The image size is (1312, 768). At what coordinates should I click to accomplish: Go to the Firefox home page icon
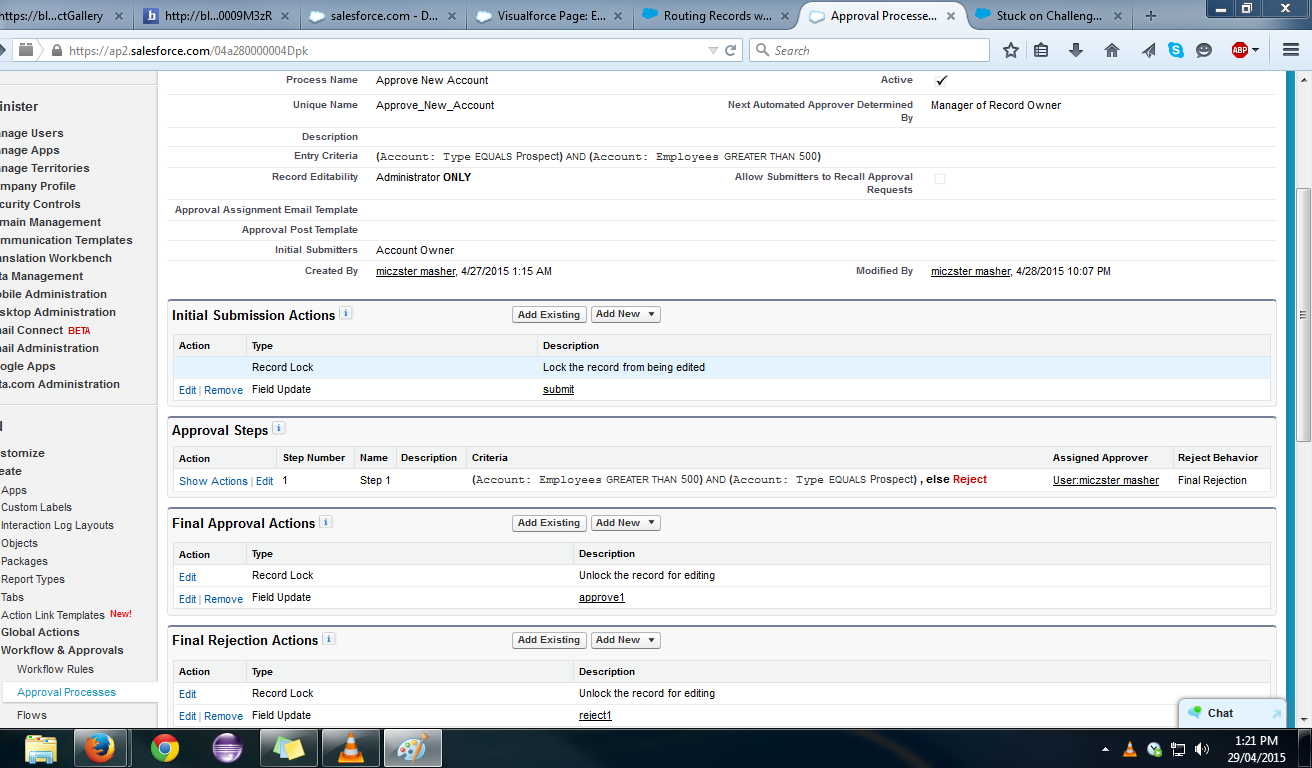1112,50
